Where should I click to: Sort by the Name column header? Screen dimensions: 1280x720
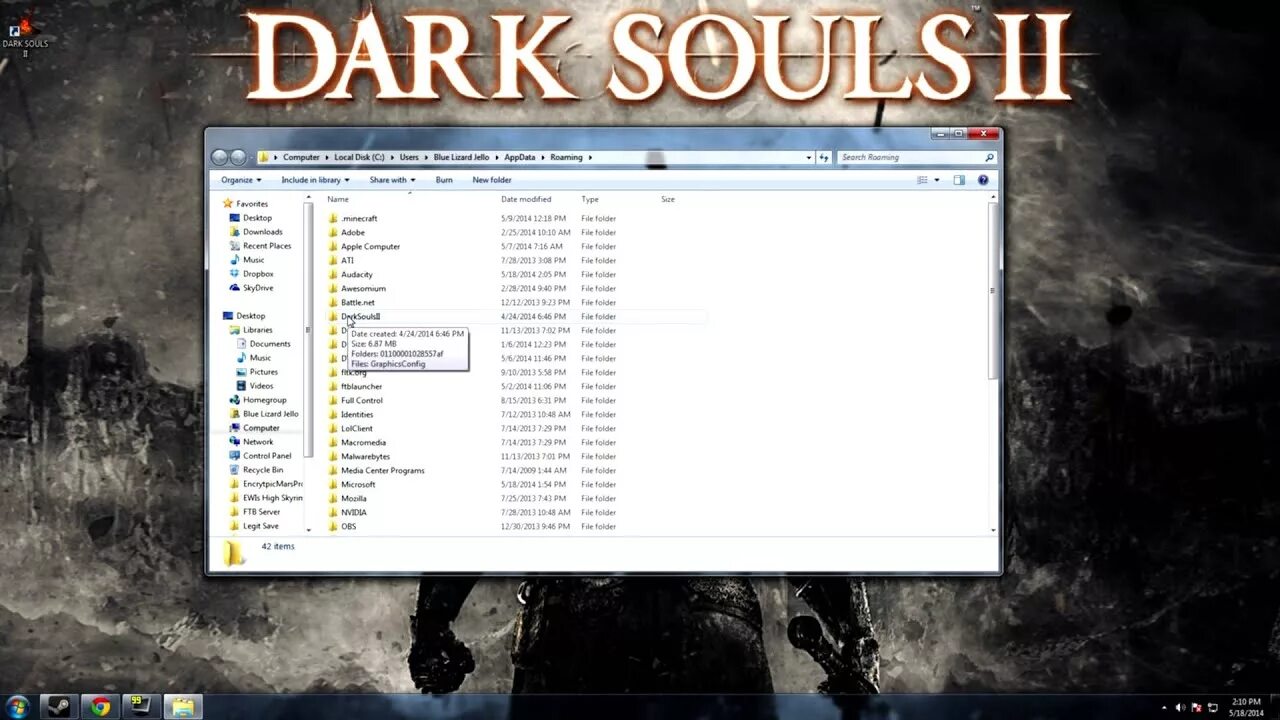338,199
